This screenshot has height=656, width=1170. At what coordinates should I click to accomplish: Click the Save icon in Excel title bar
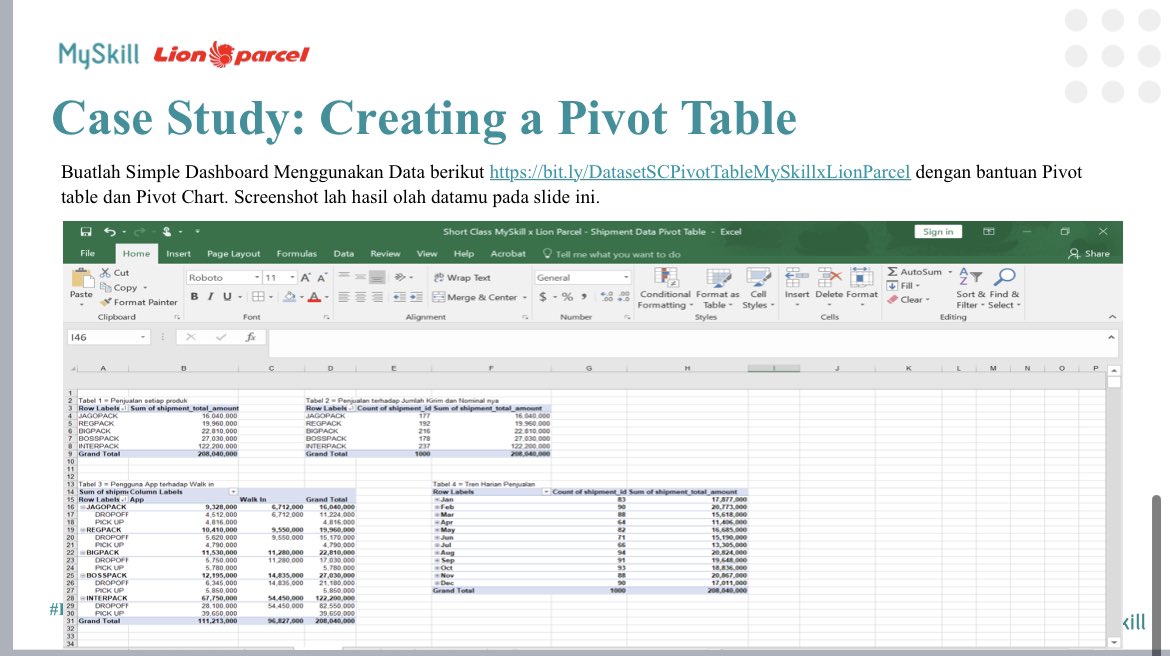tap(86, 231)
